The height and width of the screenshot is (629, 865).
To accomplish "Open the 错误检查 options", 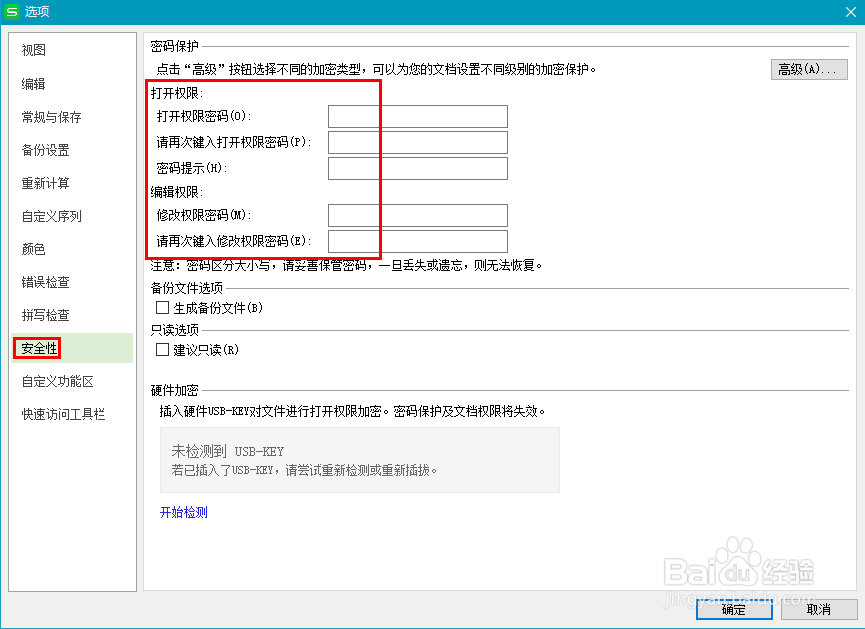I will coord(47,281).
